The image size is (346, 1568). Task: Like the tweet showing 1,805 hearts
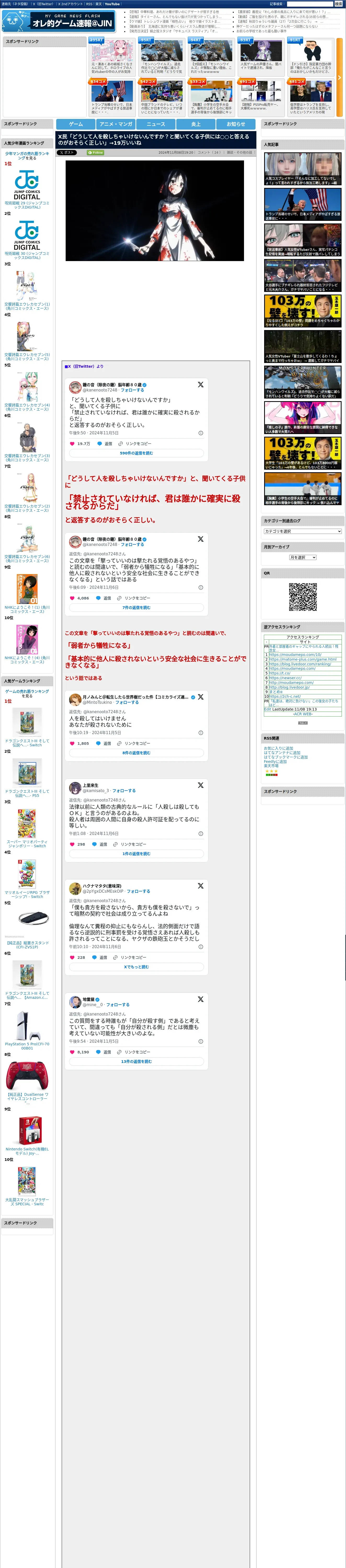click(x=72, y=743)
